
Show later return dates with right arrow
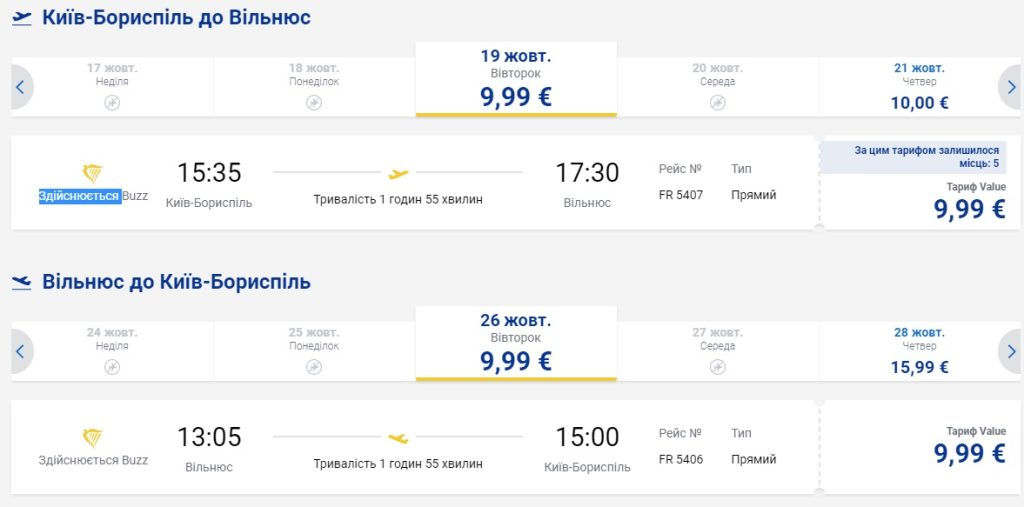[1011, 351]
